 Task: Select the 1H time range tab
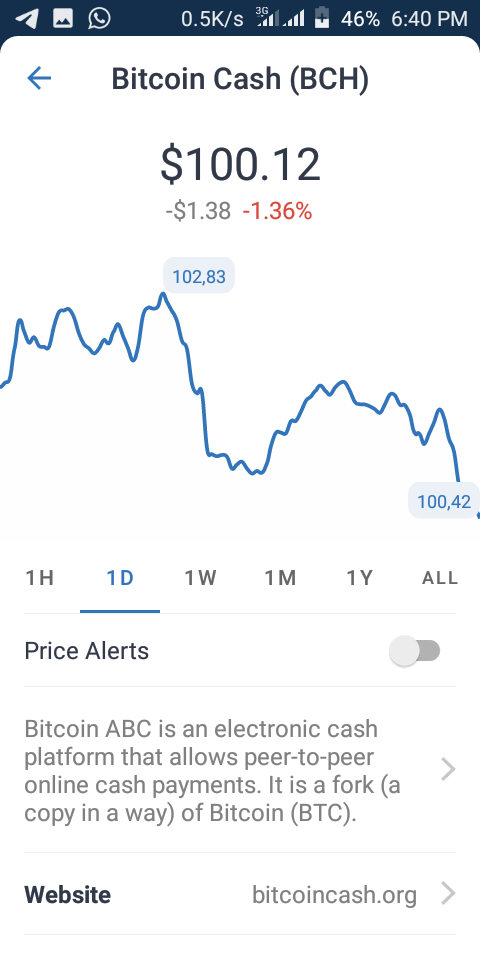pyautogui.click(x=40, y=578)
